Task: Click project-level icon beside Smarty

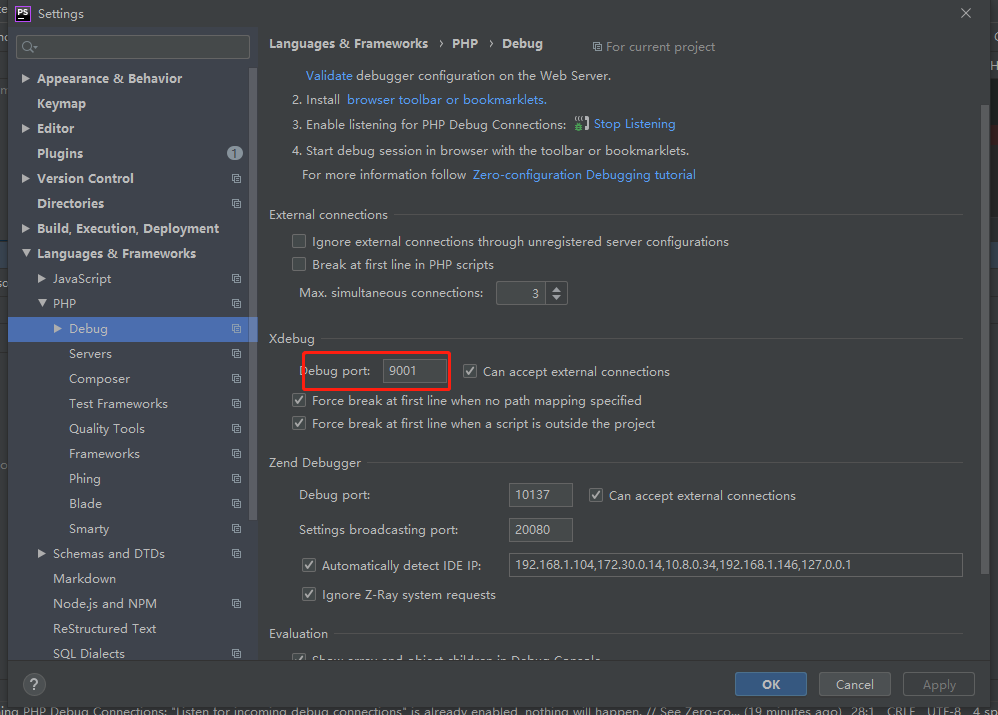Action: (236, 528)
